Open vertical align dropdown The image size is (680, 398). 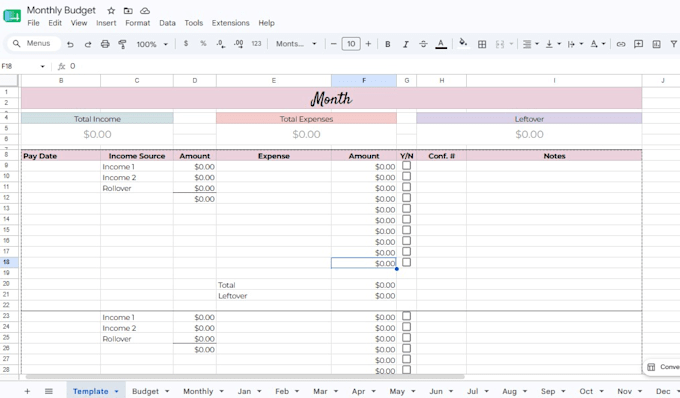click(x=553, y=44)
